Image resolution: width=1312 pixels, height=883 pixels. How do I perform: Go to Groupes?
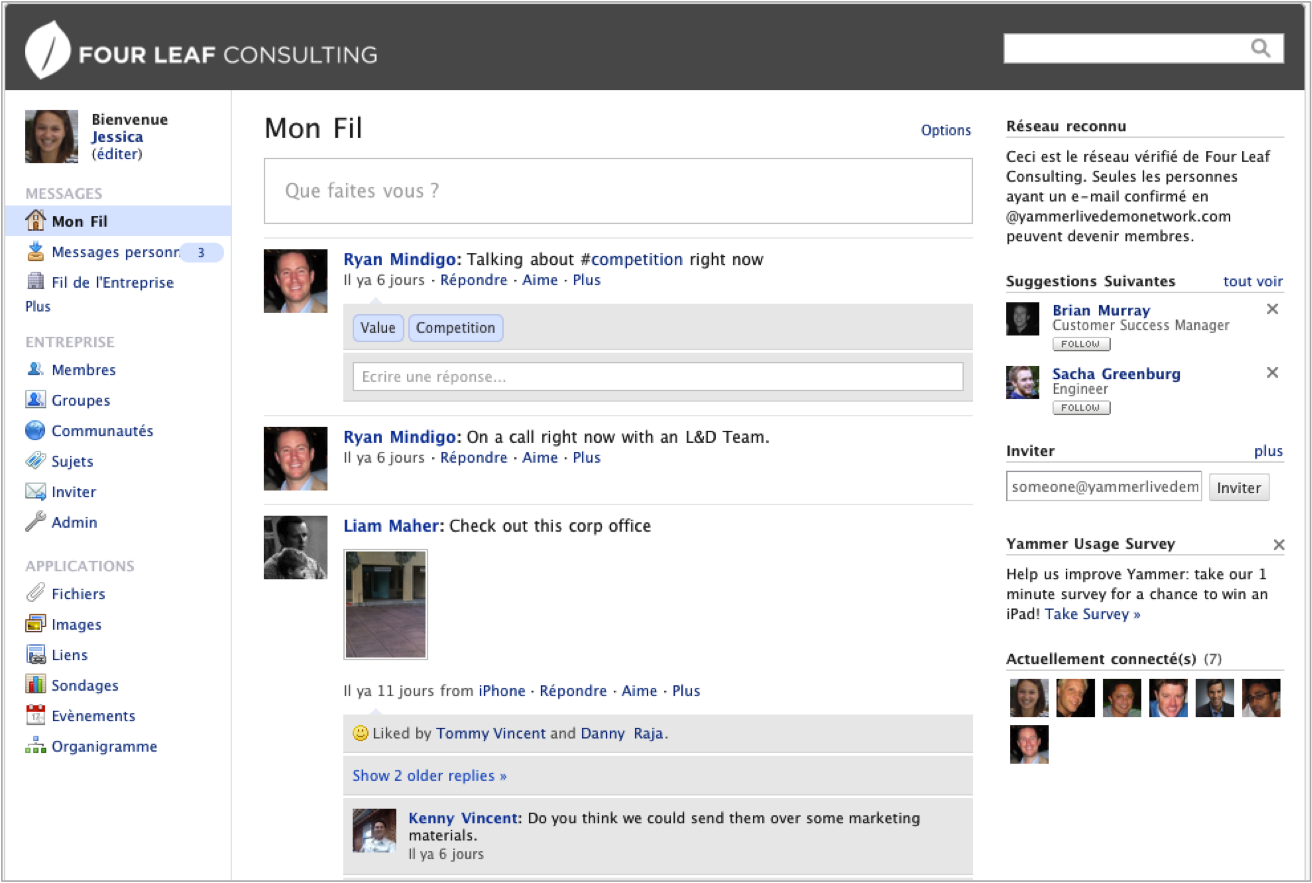[81, 400]
